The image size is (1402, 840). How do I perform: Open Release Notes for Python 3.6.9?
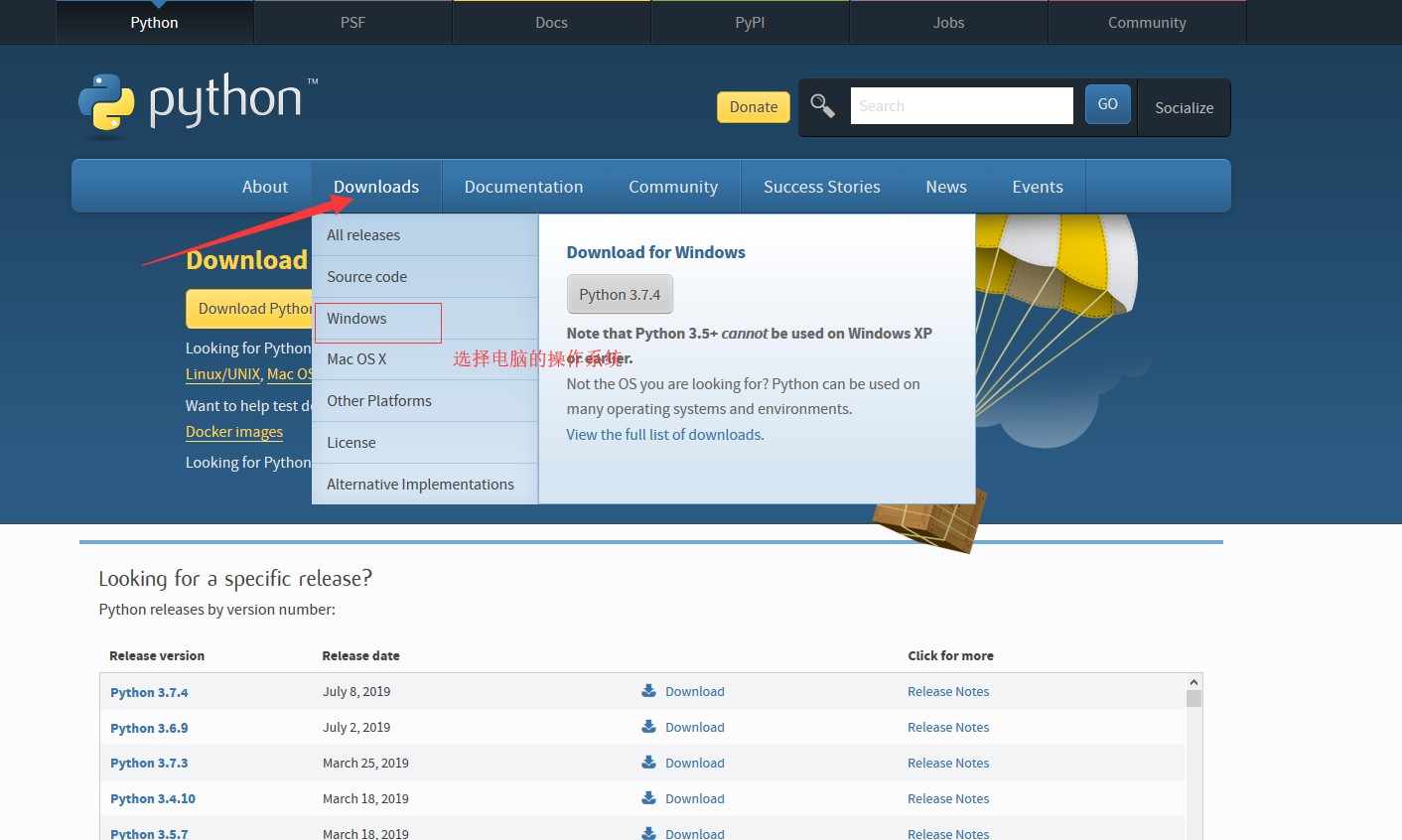[948, 728]
